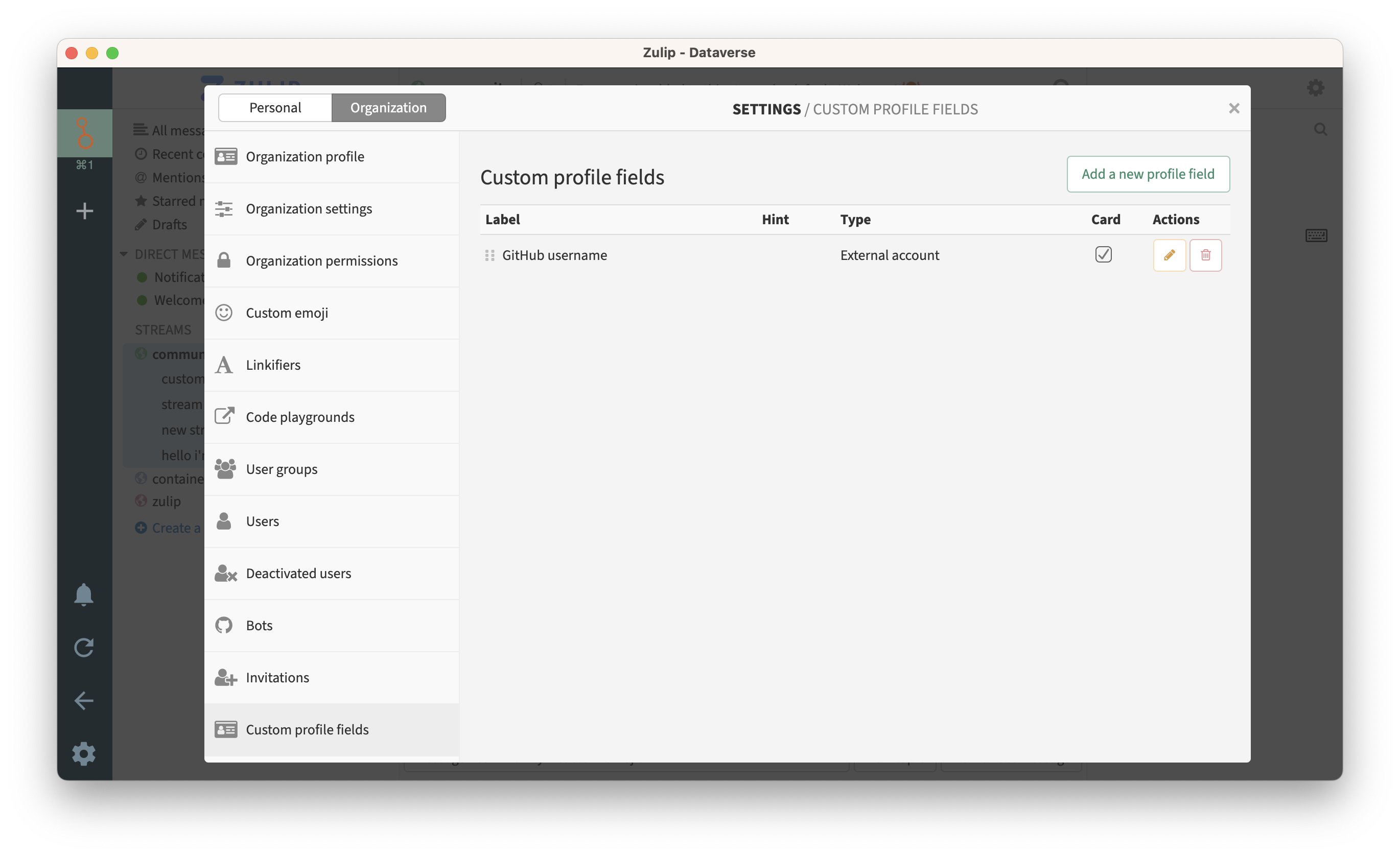Click Add a new profile field button
The width and height of the screenshot is (1400, 856).
click(x=1148, y=174)
